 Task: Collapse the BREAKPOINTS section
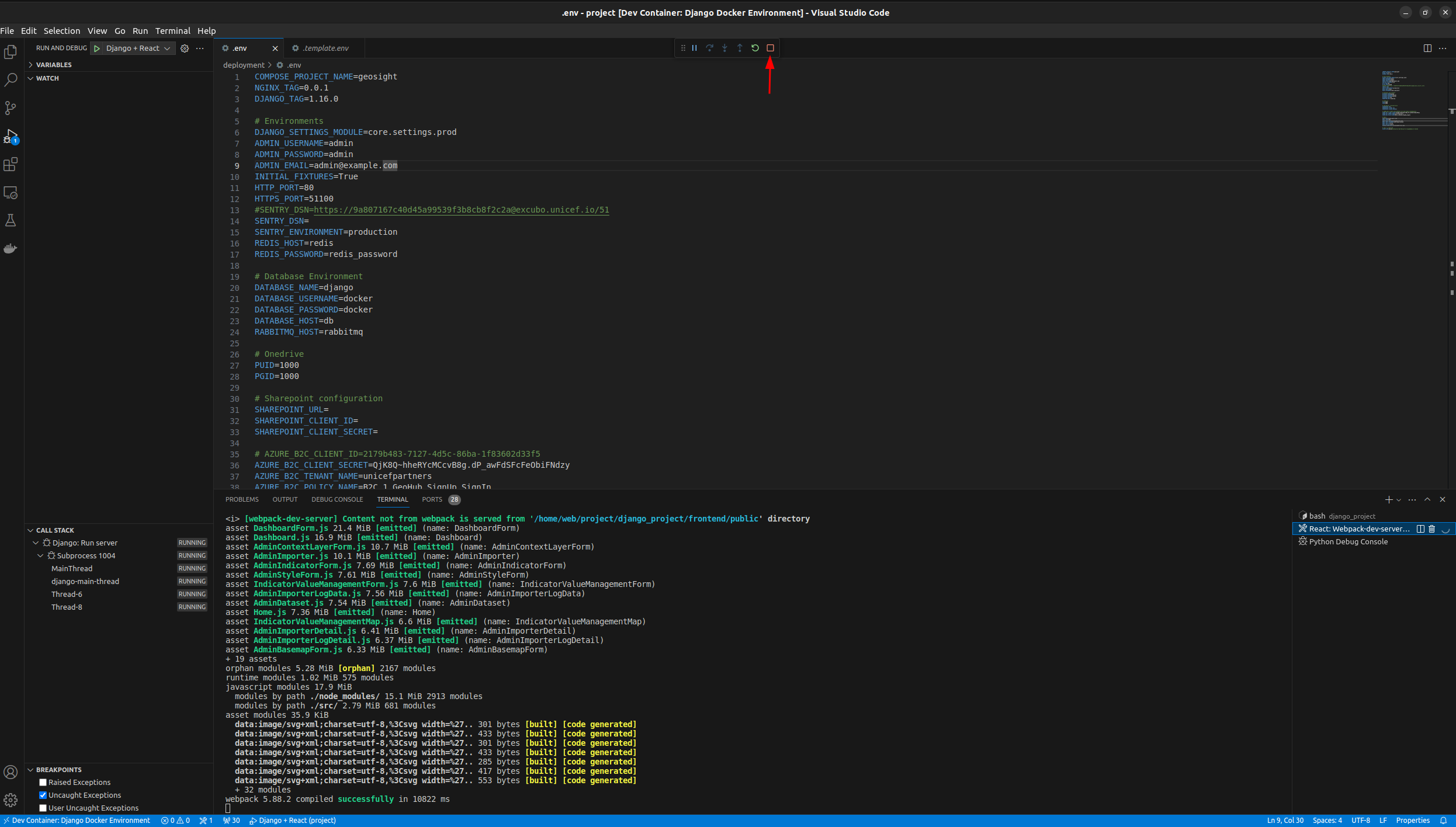pos(119,770)
